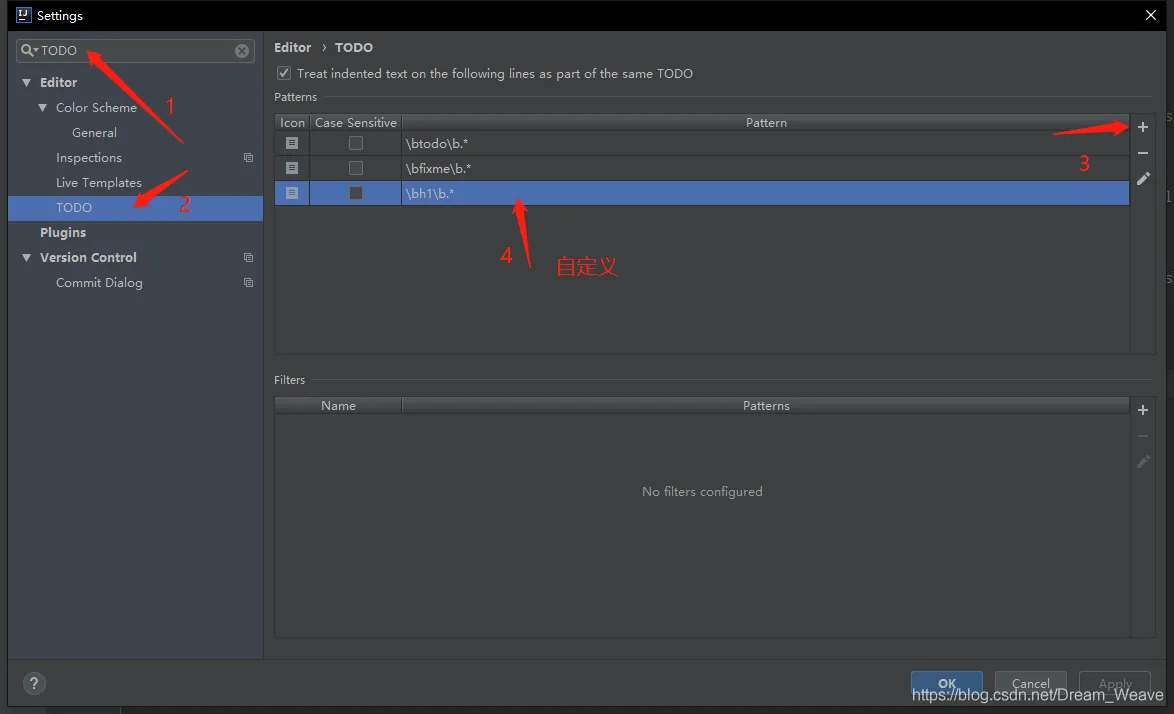Click the OK button
The height and width of the screenshot is (714, 1174).
click(x=946, y=683)
